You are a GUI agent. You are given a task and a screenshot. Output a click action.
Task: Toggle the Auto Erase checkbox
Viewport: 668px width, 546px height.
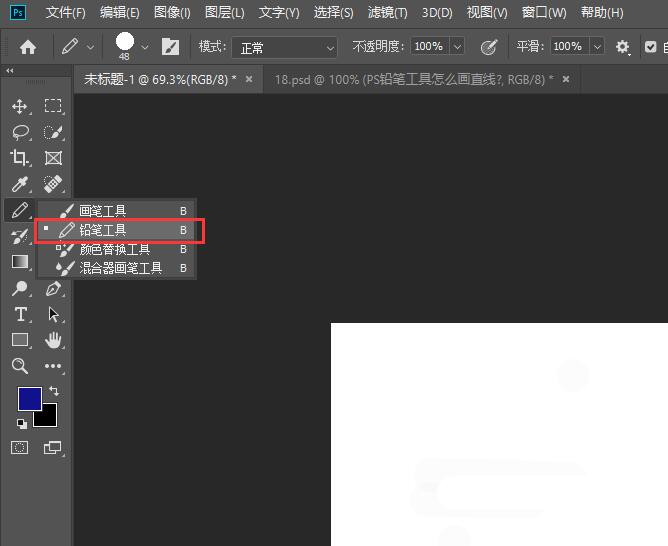point(651,46)
